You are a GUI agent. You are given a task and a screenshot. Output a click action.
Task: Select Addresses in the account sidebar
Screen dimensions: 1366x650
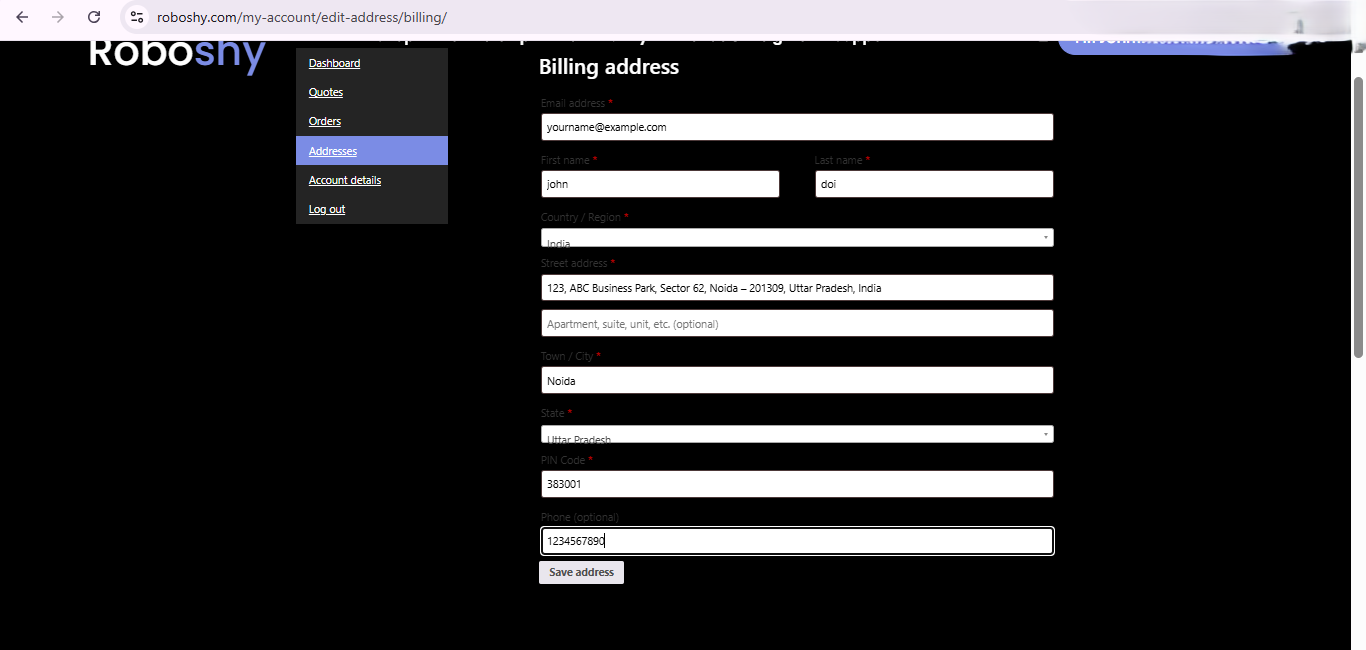click(332, 150)
